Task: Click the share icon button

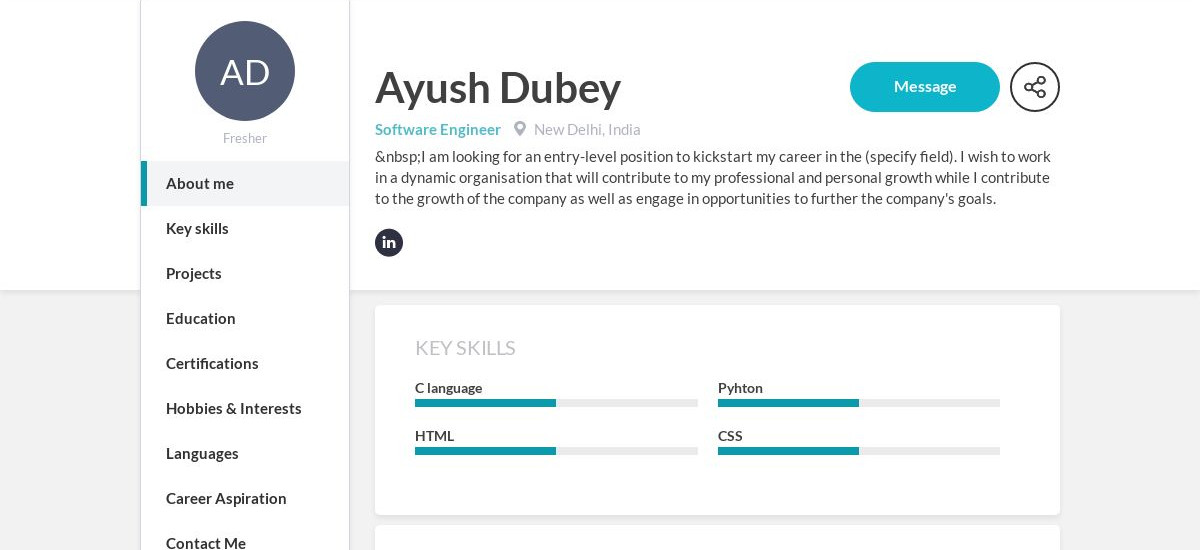Action: (1035, 87)
